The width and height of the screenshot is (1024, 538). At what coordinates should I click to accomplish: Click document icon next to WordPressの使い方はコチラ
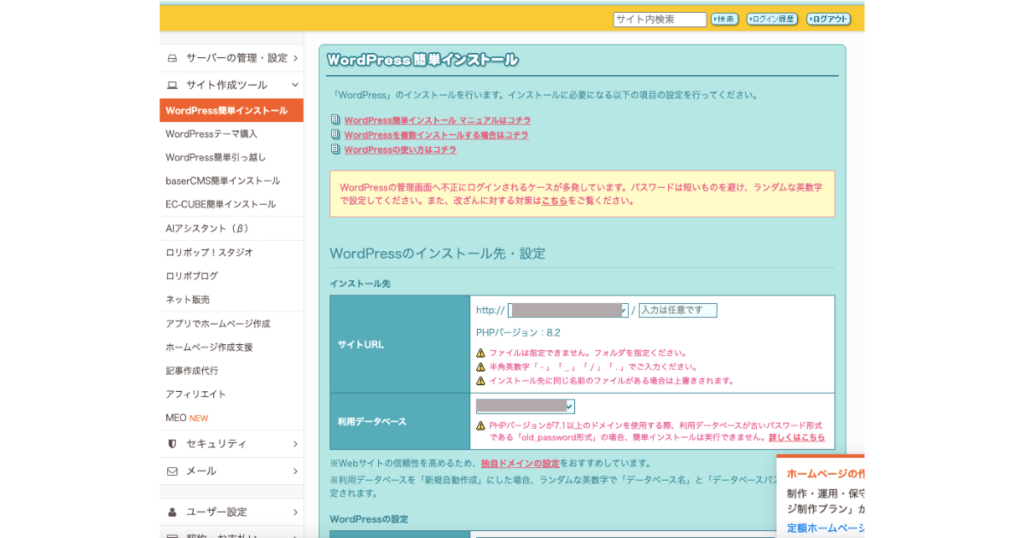(x=336, y=150)
